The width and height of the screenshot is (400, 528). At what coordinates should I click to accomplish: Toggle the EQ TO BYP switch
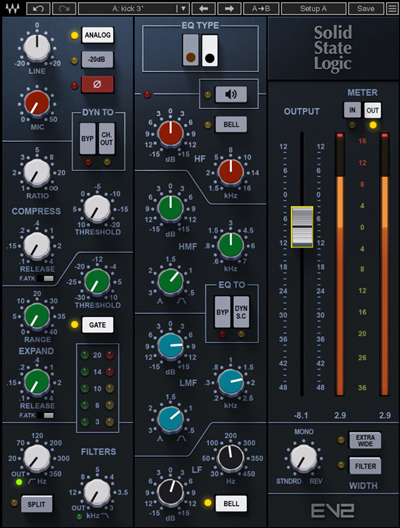click(x=222, y=312)
